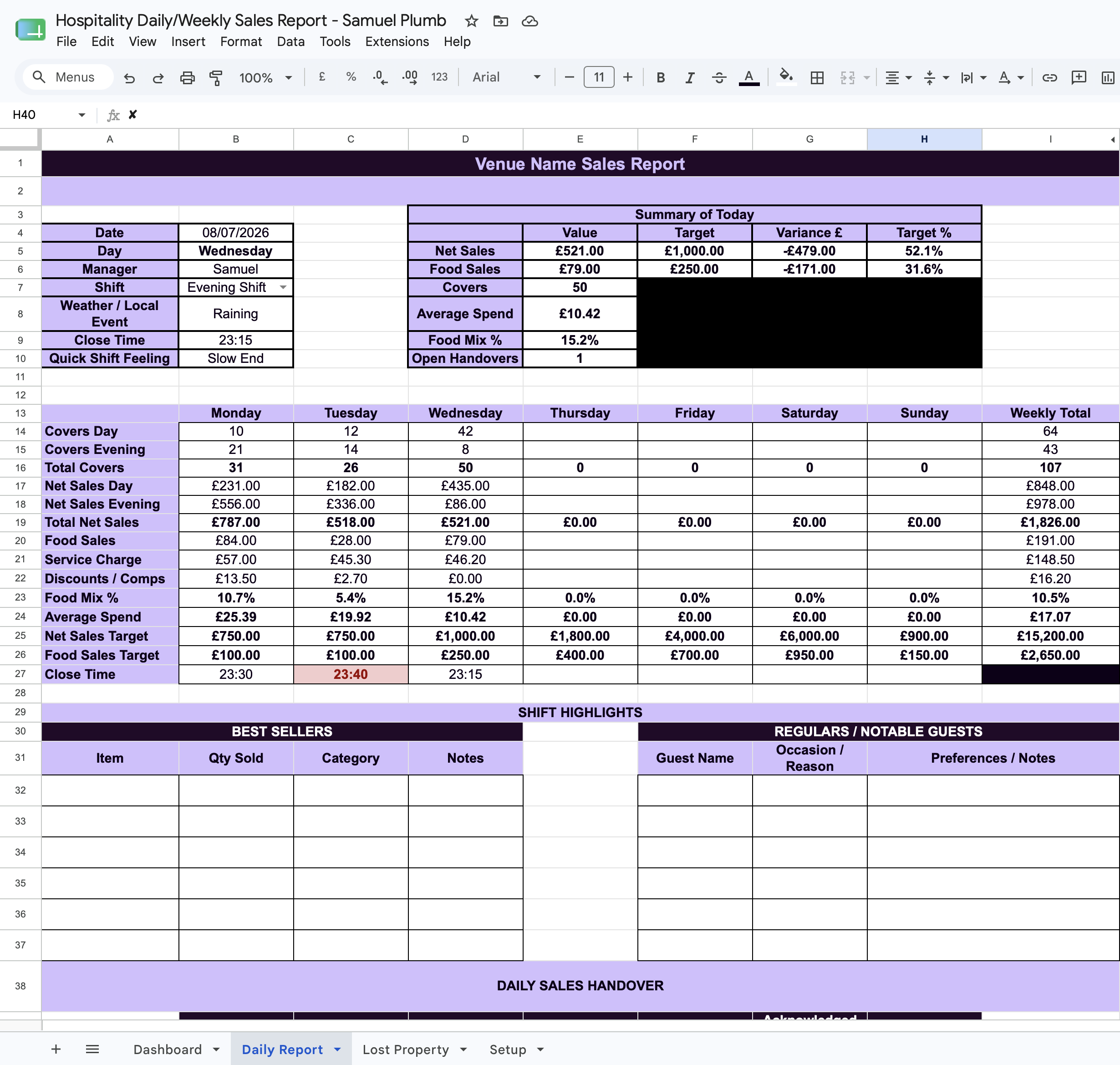Increase font size with the plus button
The width and height of the screenshot is (1120, 1065).
[x=627, y=77]
